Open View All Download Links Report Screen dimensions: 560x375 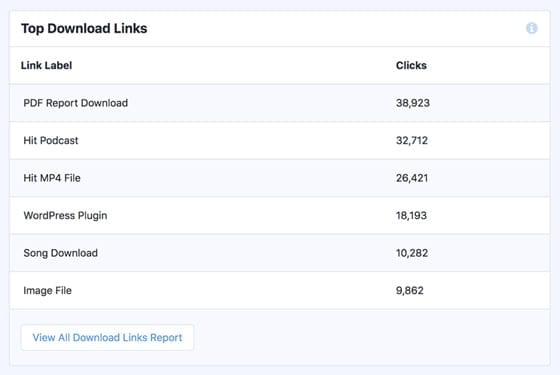click(108, 338)
